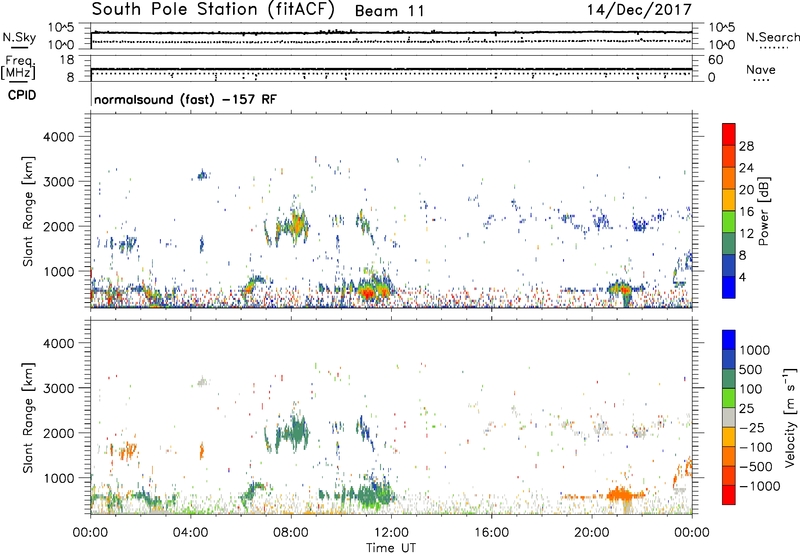Click the Time UT axis label

(391, 548)
